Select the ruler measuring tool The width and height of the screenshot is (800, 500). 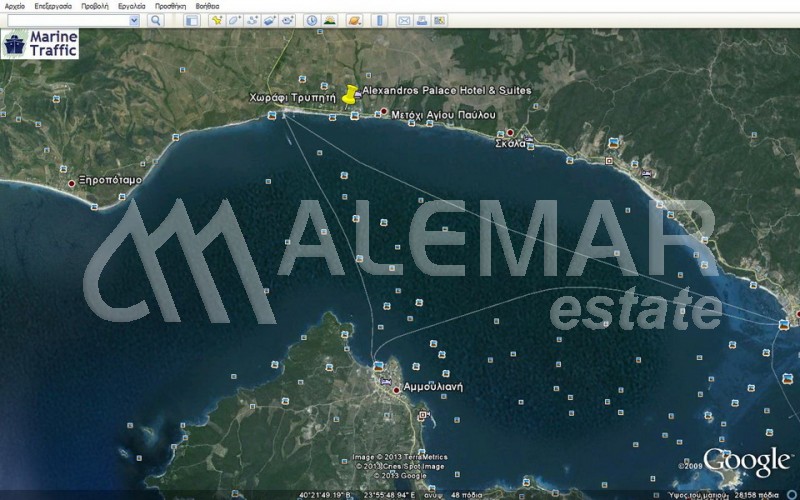click(379, 20)
